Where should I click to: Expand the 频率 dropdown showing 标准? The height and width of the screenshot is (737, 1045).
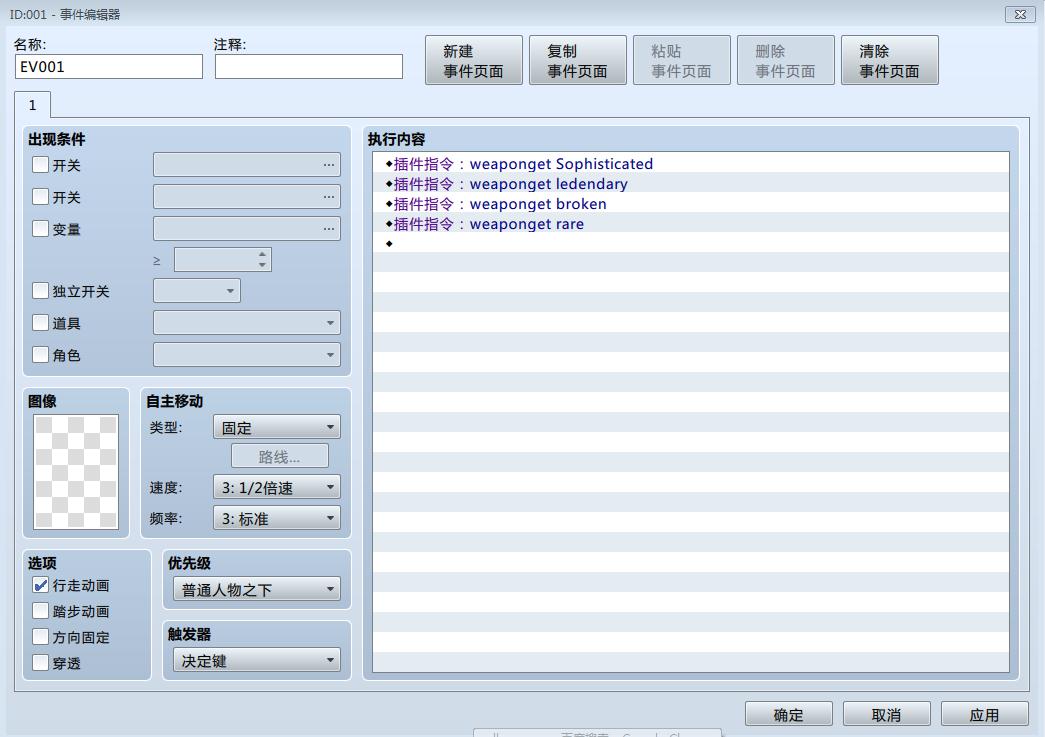click(277, 518)
